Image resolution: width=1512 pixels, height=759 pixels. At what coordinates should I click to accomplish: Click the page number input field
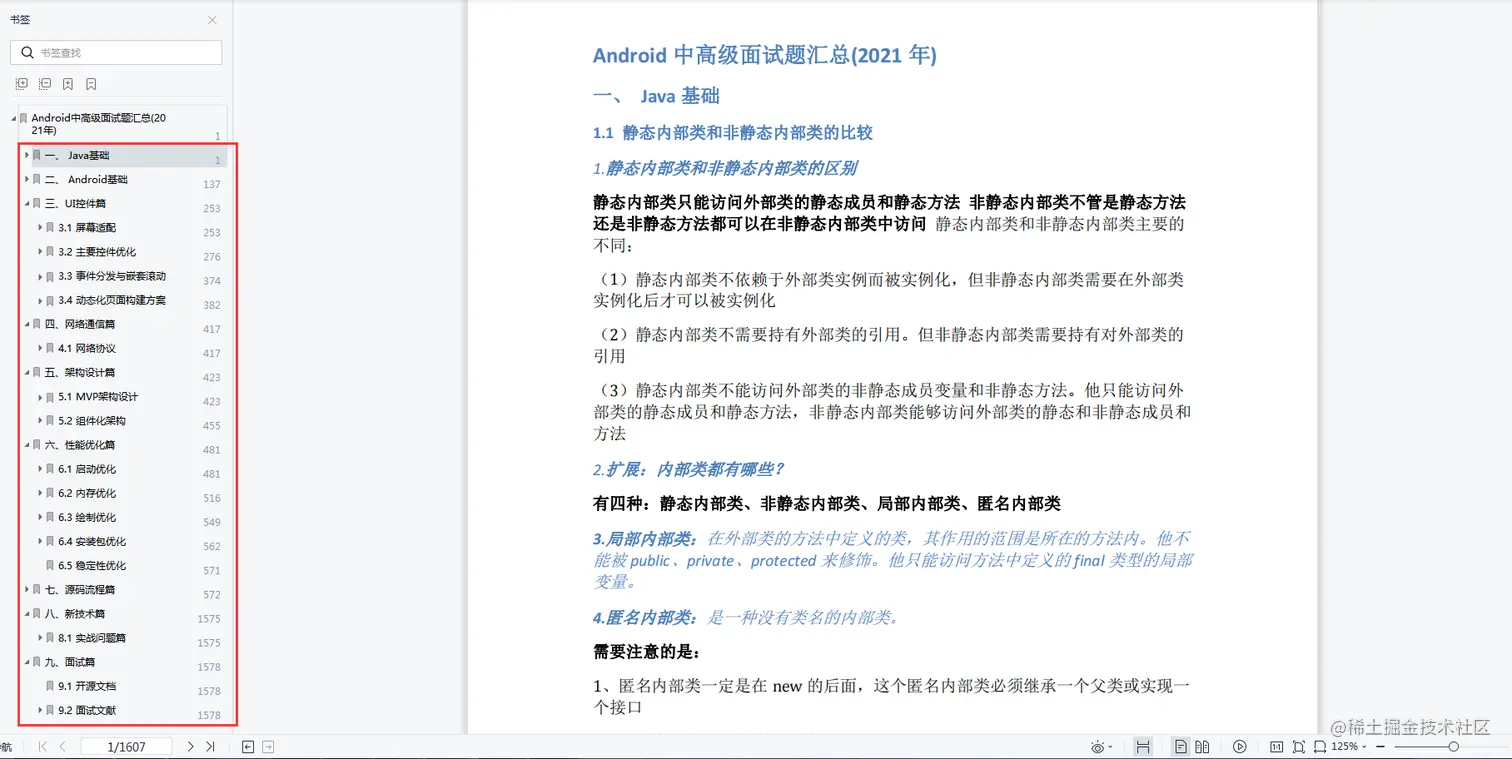(125, 745)
